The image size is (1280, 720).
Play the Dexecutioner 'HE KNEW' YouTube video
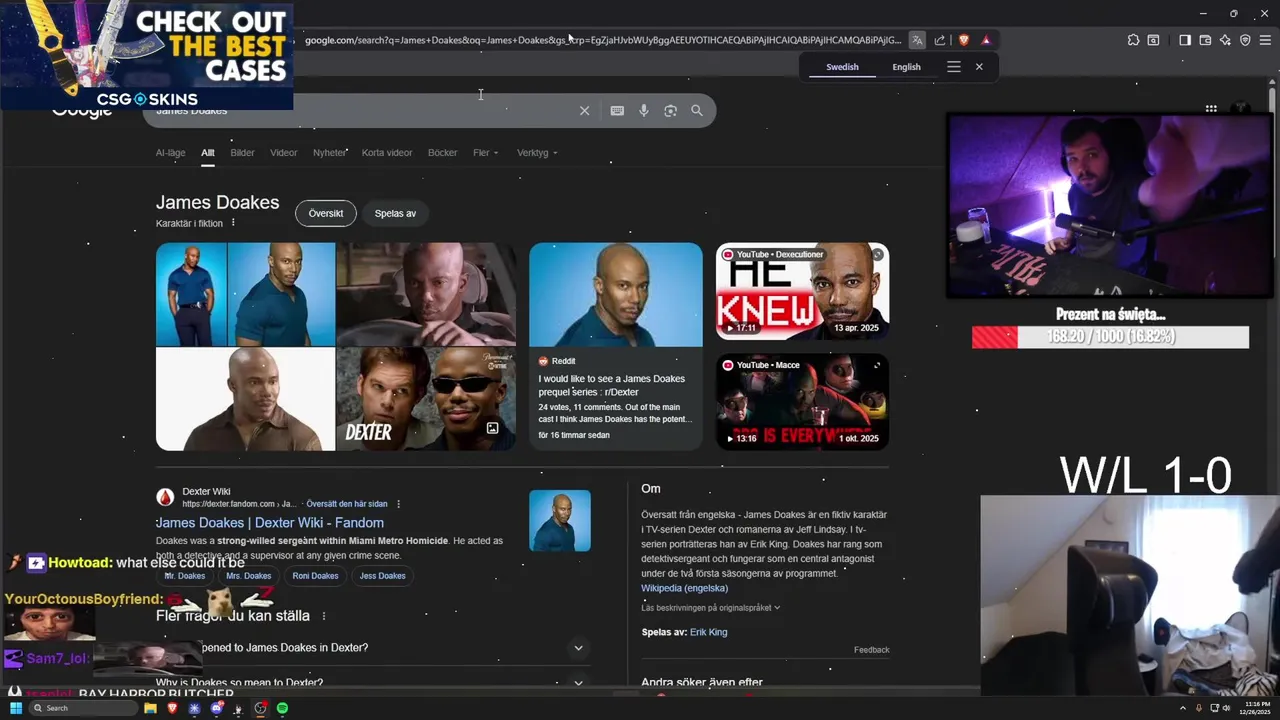[x=802, y=291]
